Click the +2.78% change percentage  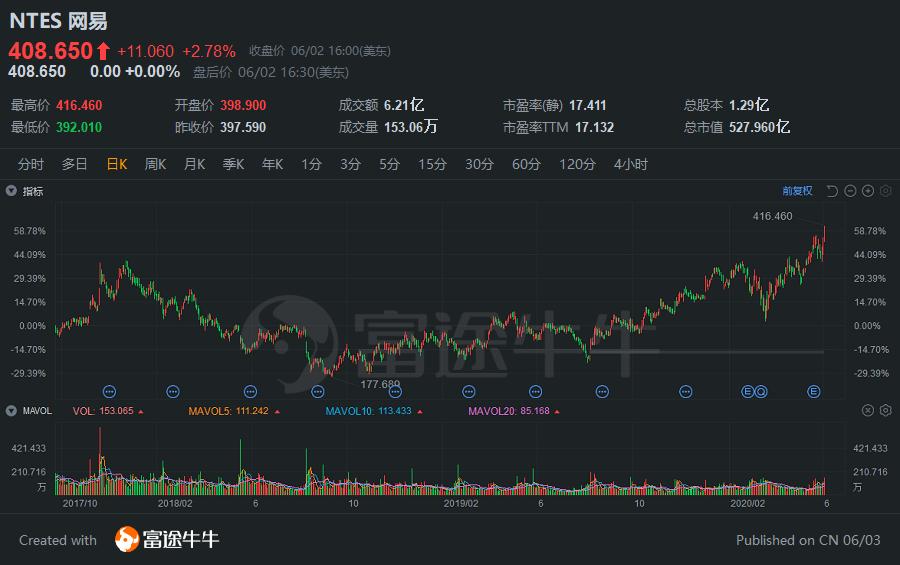pos(209,51)
